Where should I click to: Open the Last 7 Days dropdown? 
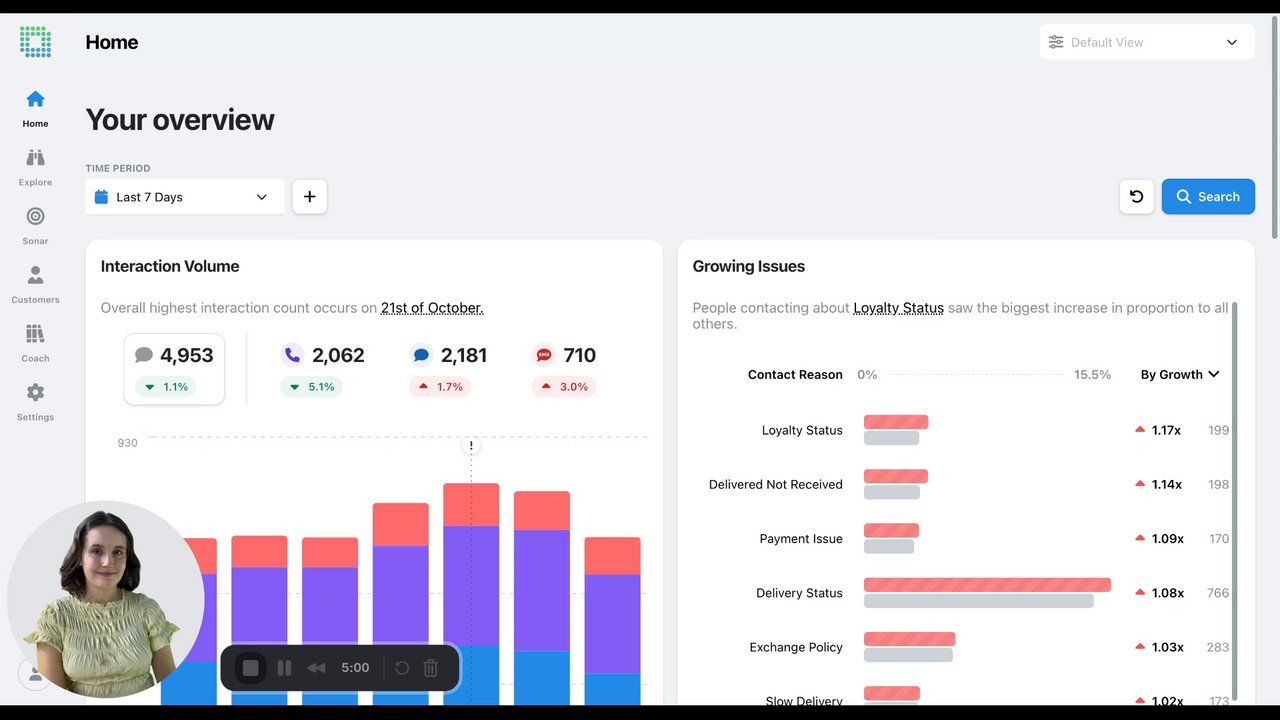click(185, 197)
